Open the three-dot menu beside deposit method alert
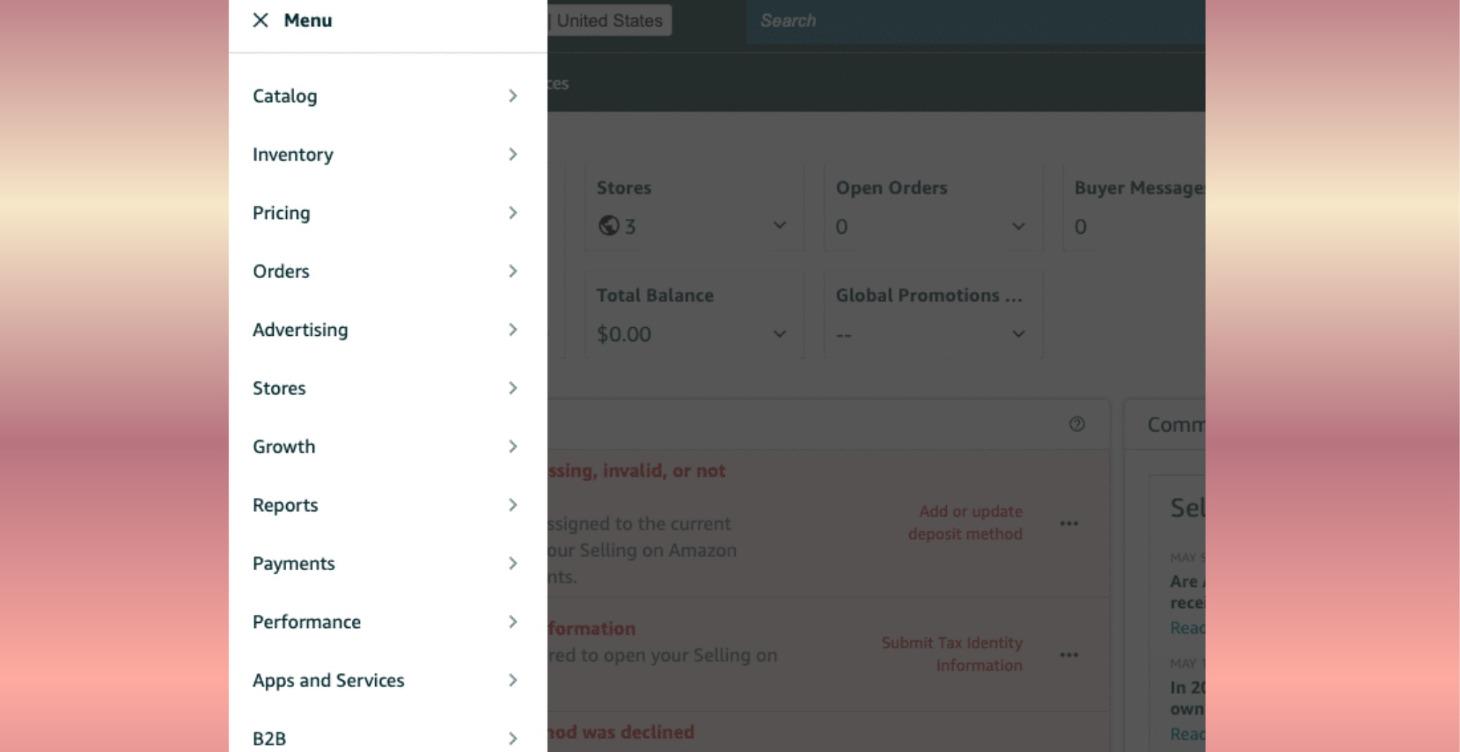This screenshot has width=1460, height=752. 1068,523
